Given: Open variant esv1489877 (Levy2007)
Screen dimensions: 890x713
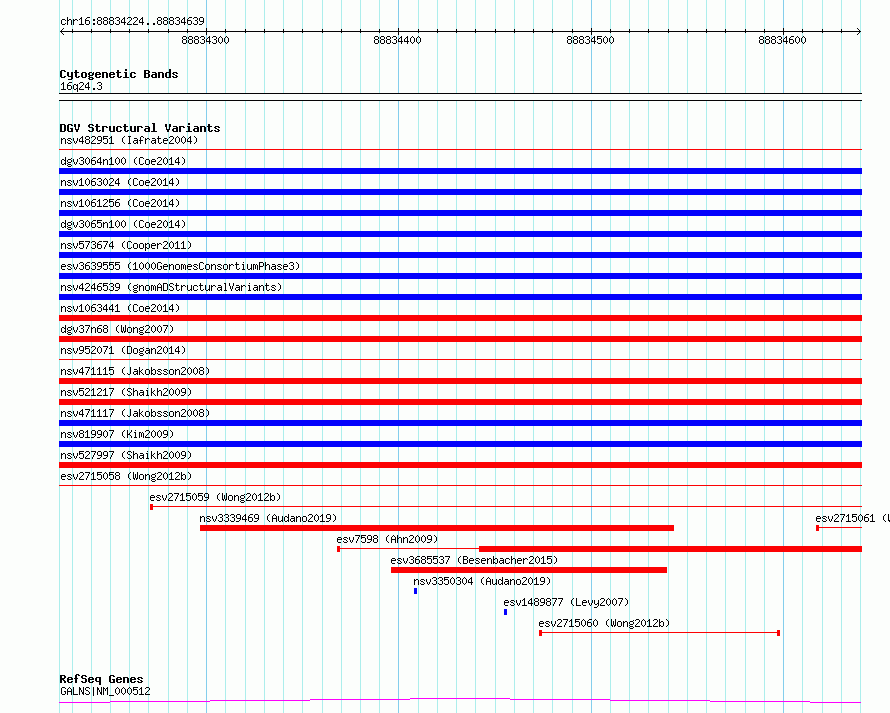Looking at the screenshot, I should click(x=566, y=602).
